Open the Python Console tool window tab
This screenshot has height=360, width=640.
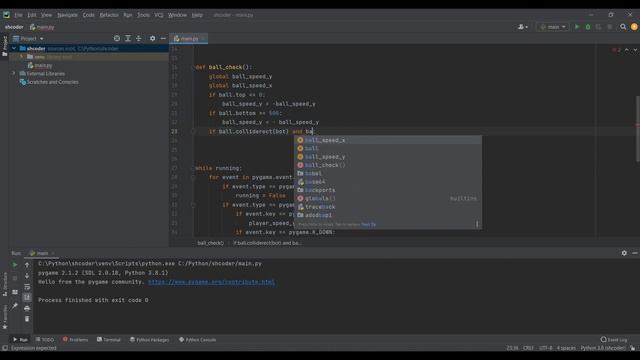(x=198, y=340)
